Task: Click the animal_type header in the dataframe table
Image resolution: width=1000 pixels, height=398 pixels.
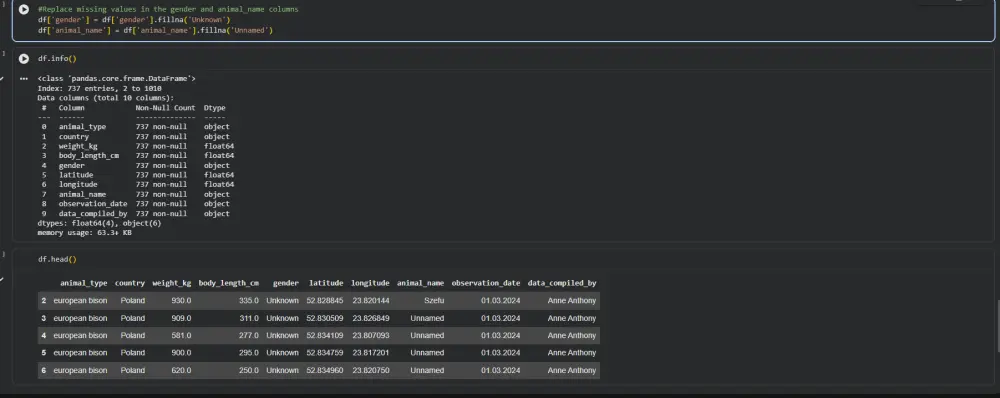Action: tap(84, 283)
